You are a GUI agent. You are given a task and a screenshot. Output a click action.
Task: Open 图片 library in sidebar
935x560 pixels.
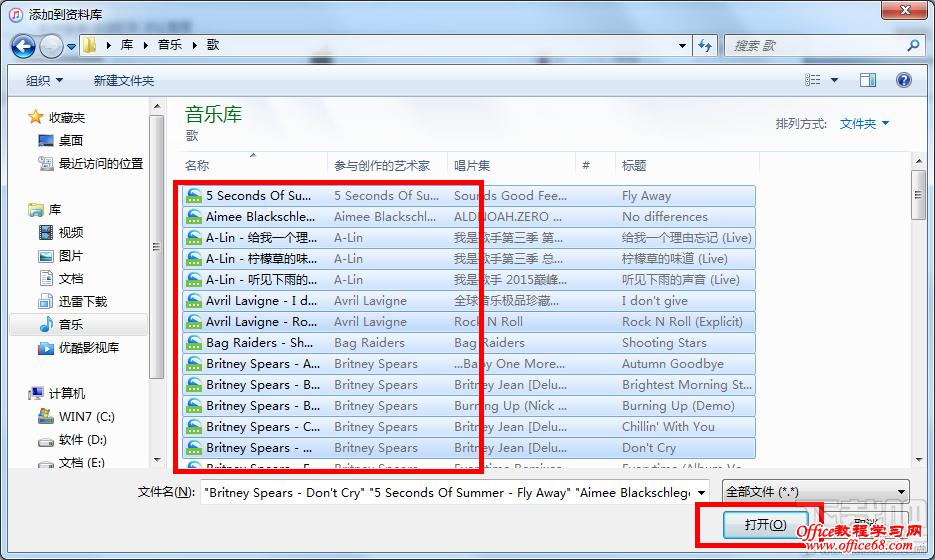click(70, 256)
